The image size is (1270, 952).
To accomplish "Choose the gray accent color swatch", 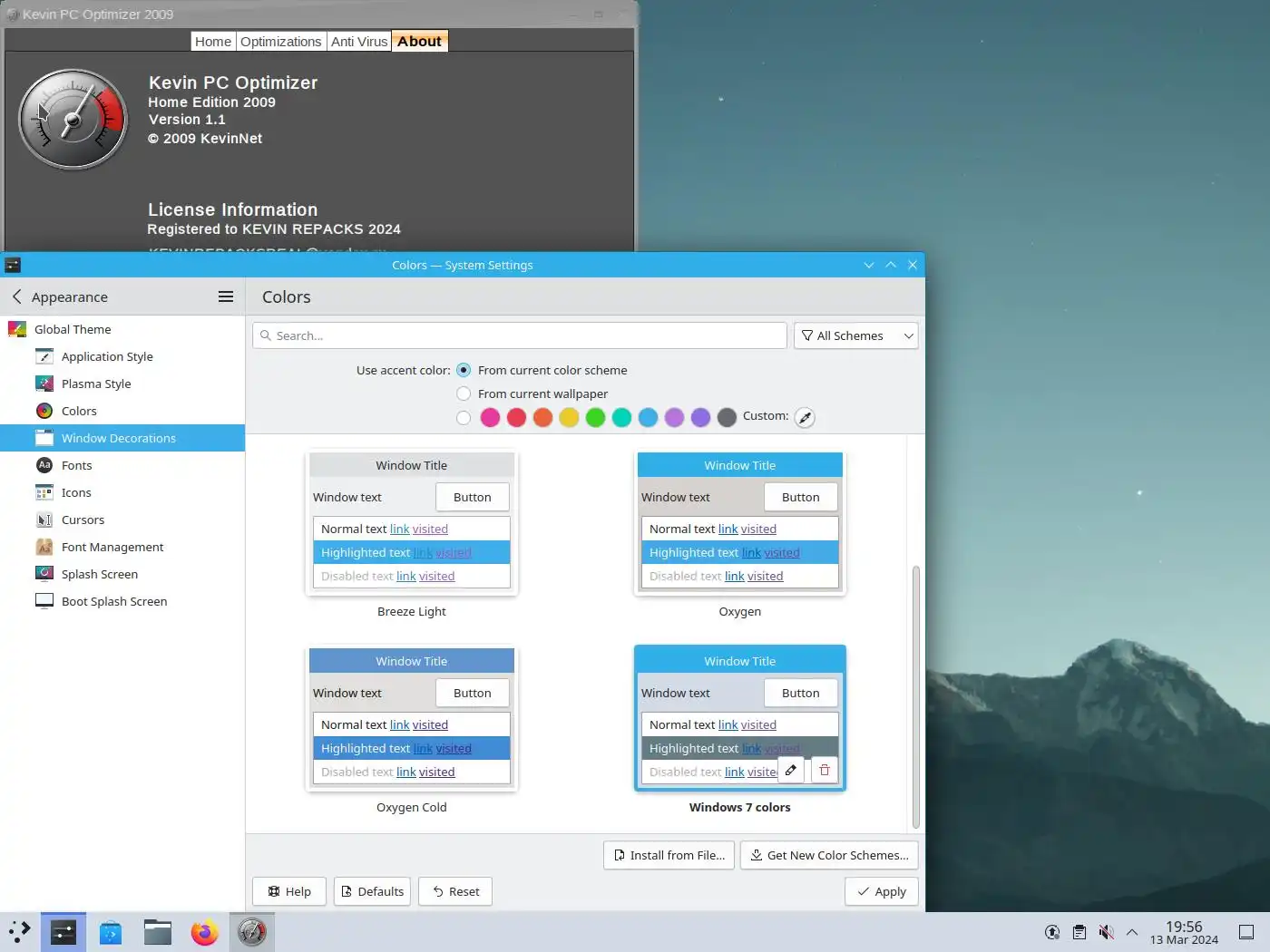I will (727, 417).
